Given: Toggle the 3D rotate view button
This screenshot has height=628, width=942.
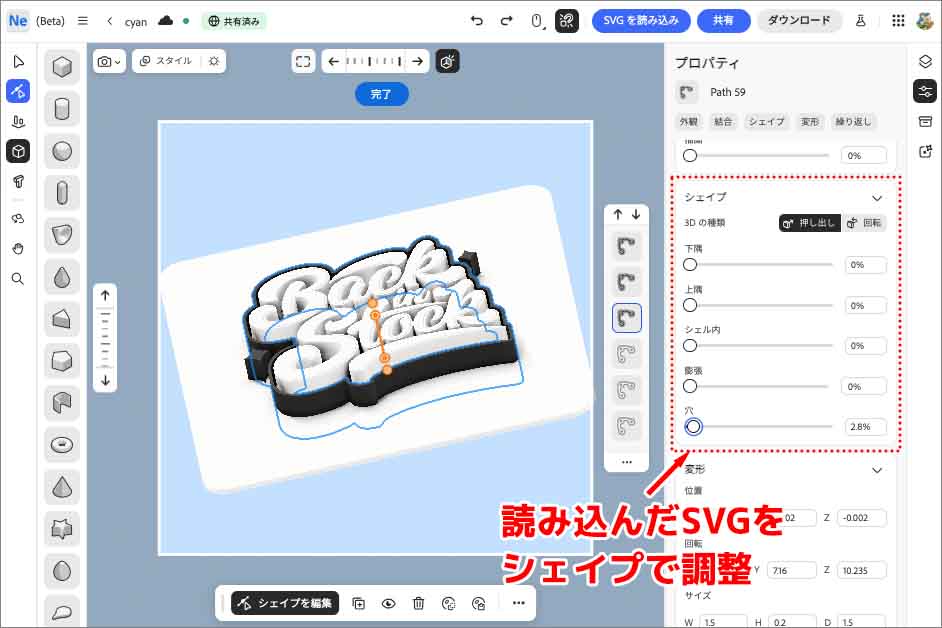Looking at the screenshot, I should pos(448,61).
